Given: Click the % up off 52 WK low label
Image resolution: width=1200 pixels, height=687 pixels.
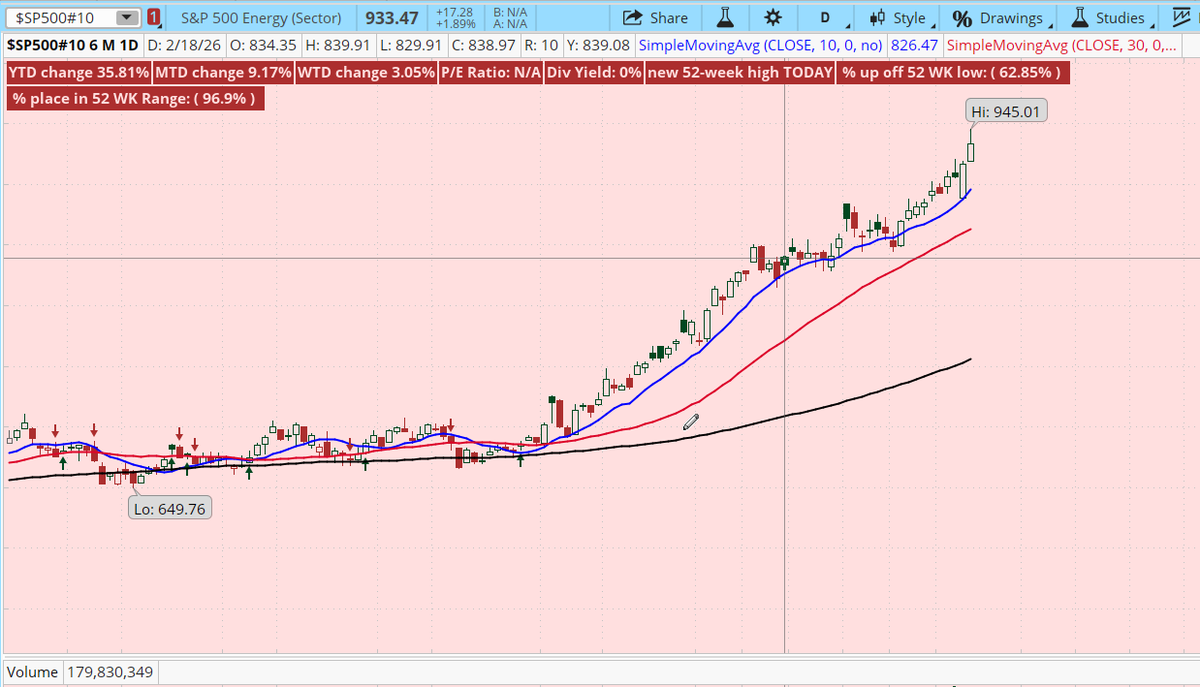Looking at the screenshot, I should (x=952, y=73).
